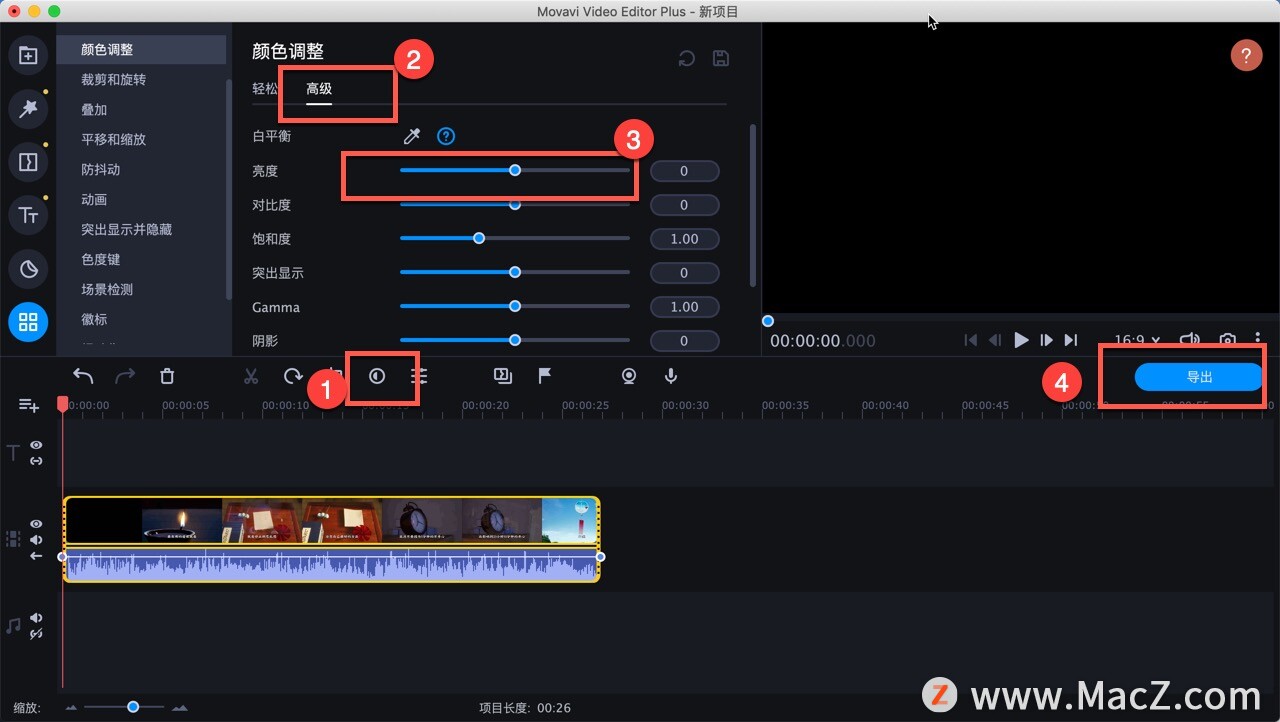Click the blue 导出 export button
The height and width of the screenshot is (722, 1280).
(1199, 377)
